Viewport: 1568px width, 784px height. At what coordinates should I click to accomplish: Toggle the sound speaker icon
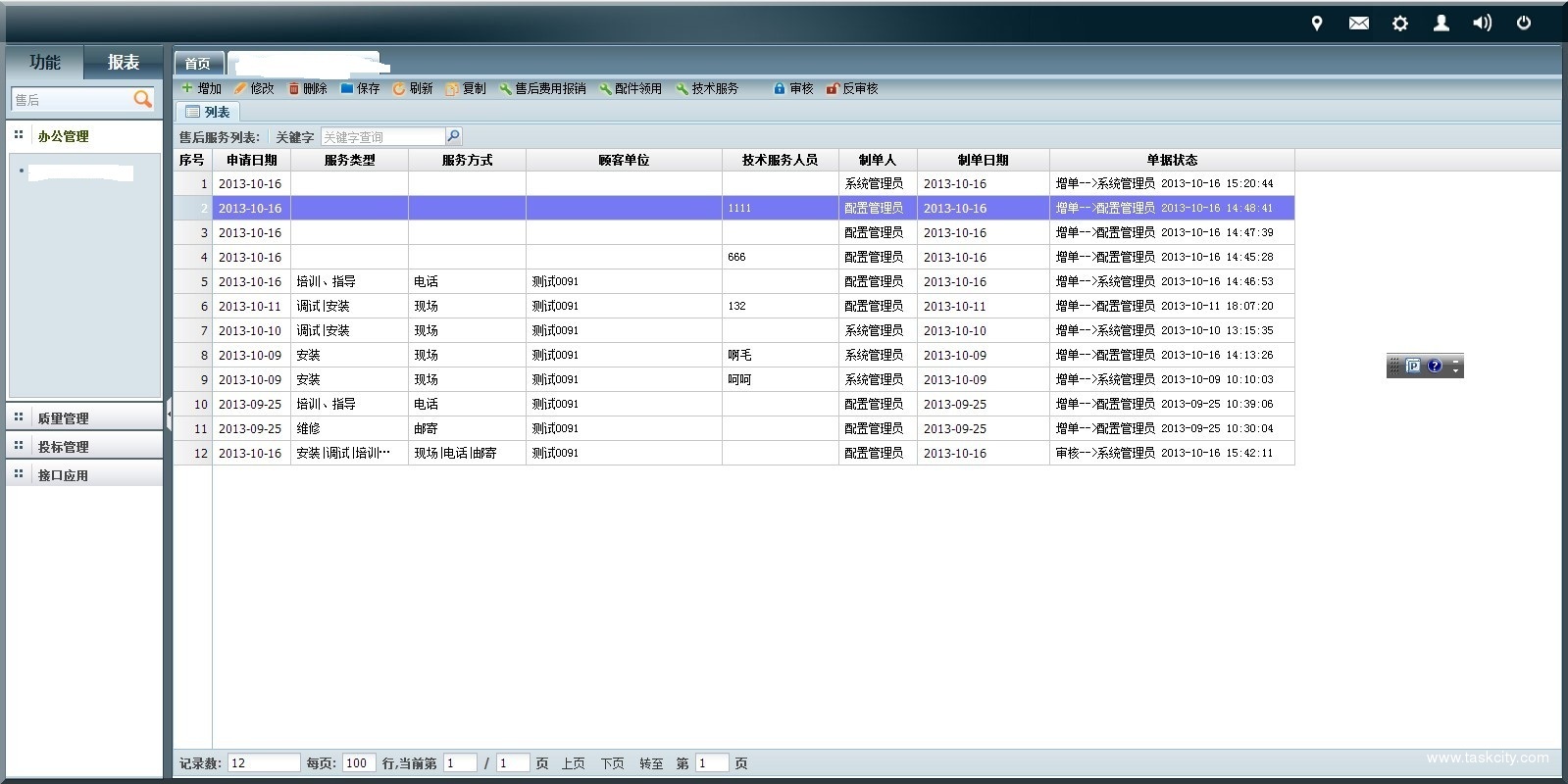(x=1482, y=23)
